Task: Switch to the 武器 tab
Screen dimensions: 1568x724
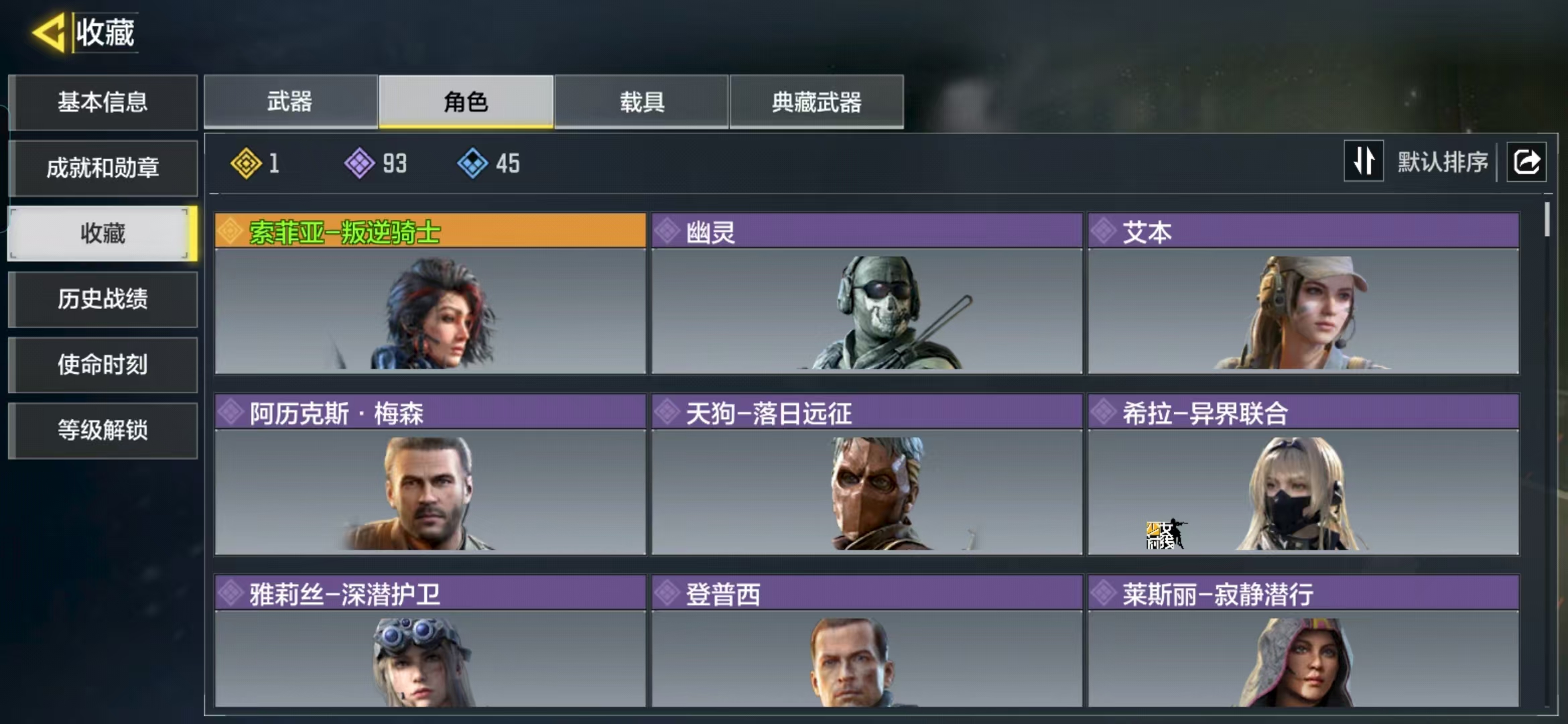Action: [290, 101]
